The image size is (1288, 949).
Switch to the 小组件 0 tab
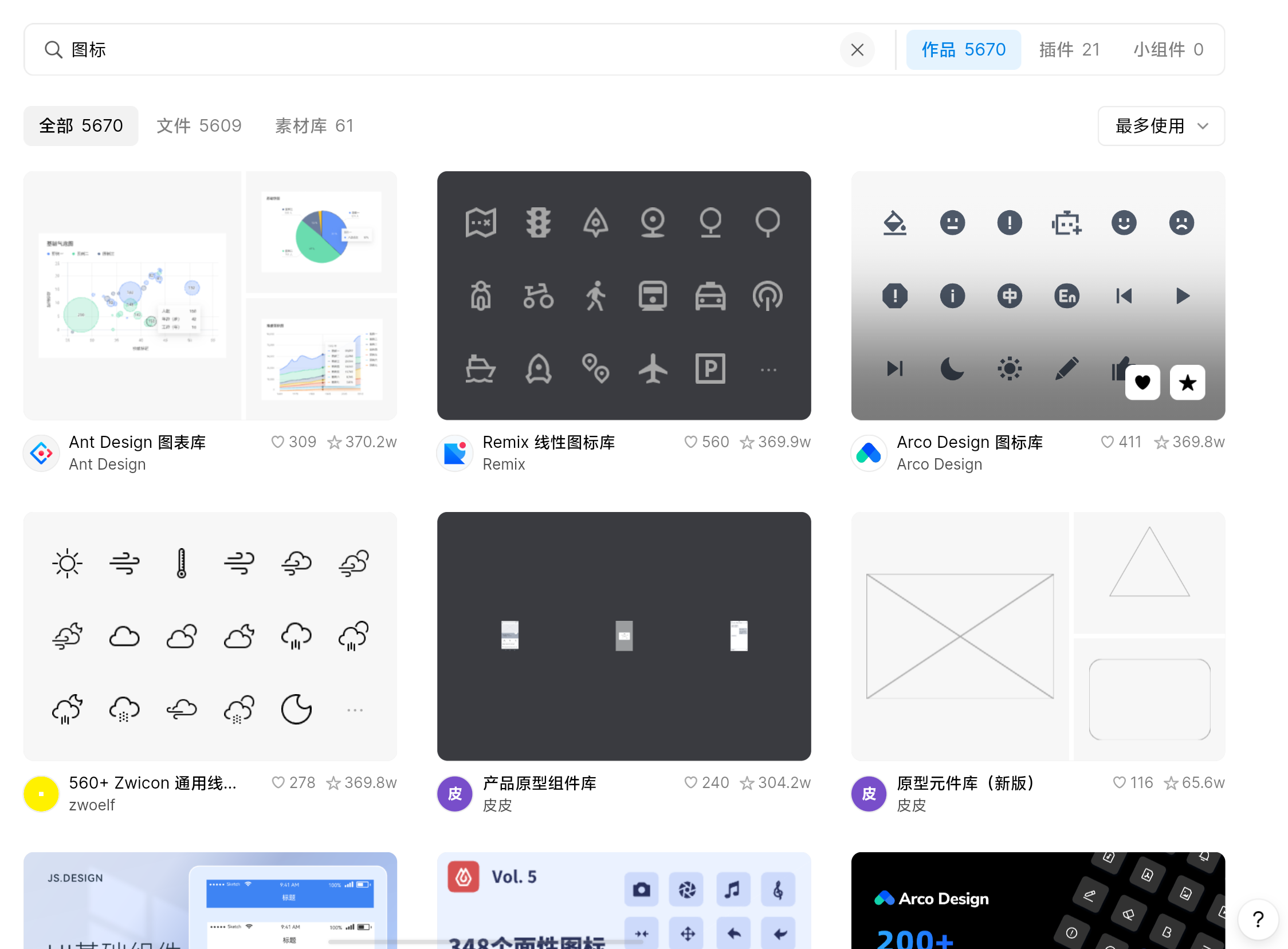1168,50
